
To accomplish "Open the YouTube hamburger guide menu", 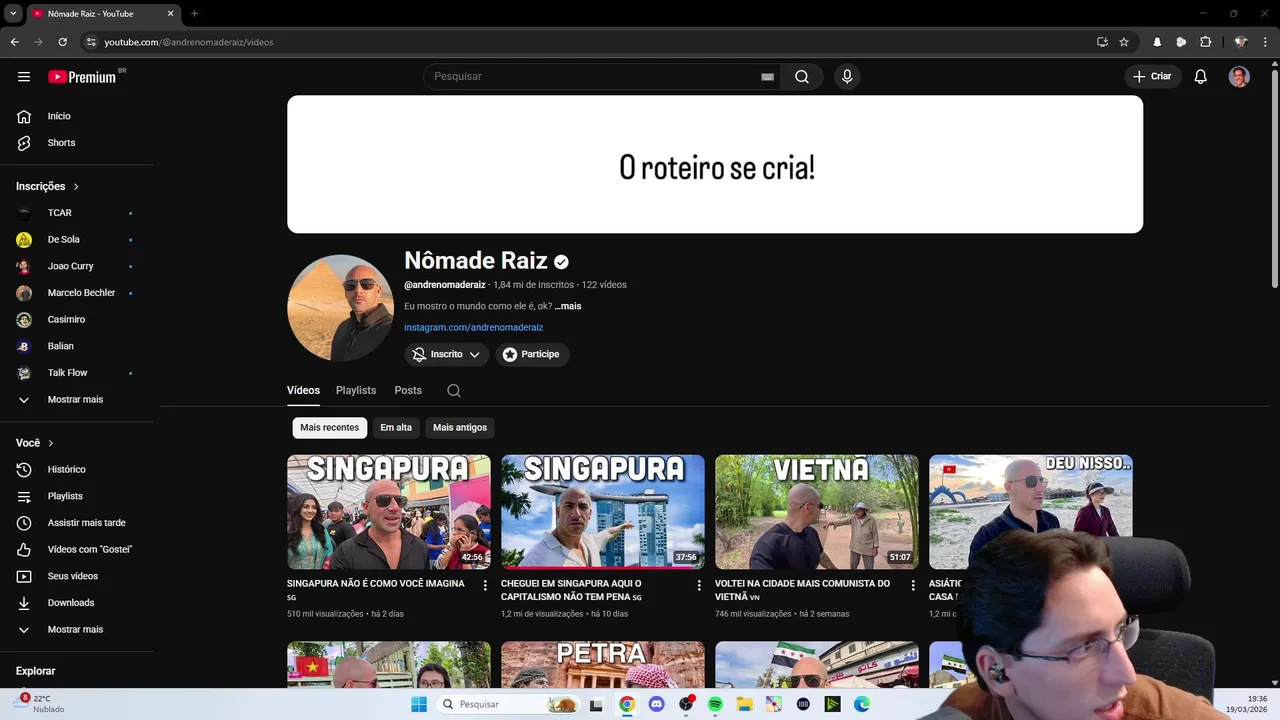I will (24, 77).
